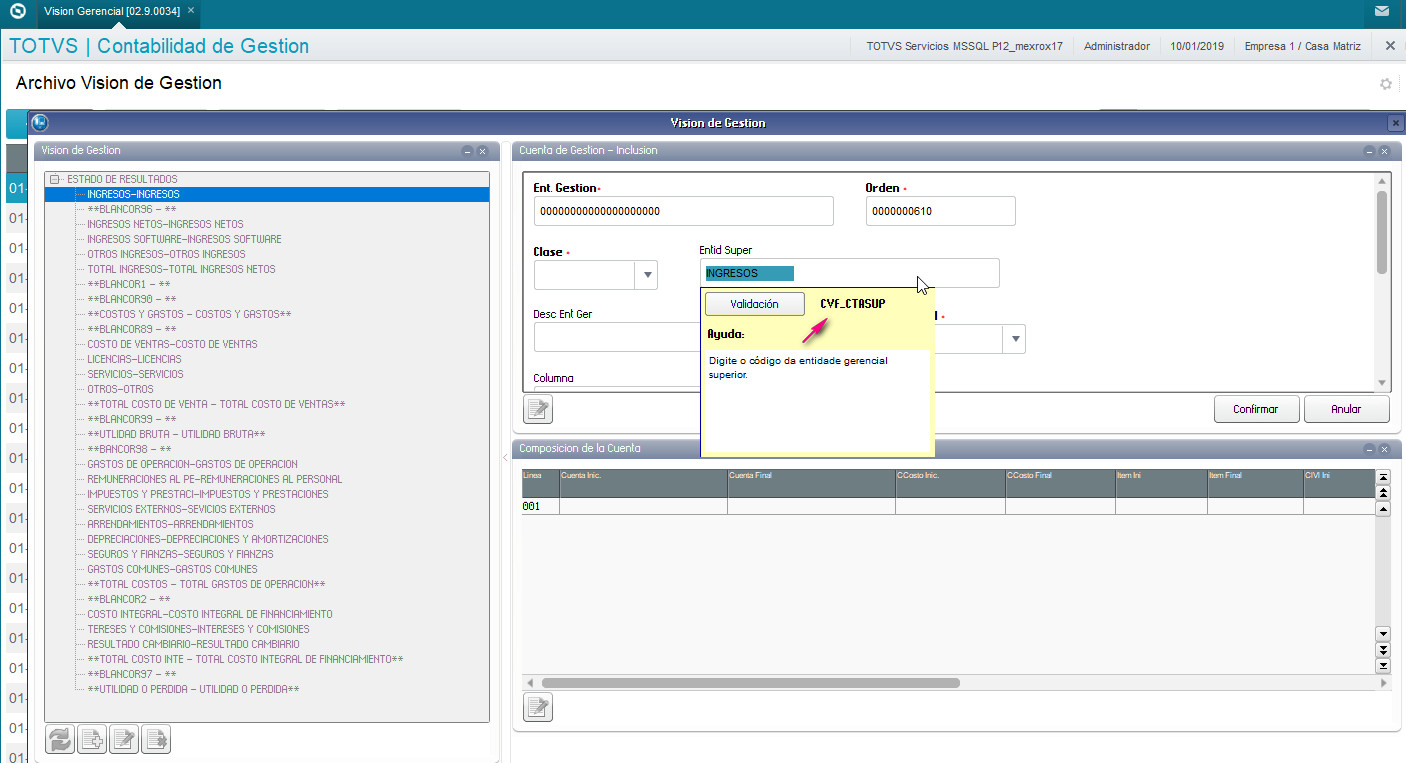The width and height of the screenshot is (1406, 763).
Task: Select LICENCIAS-LICENCIAS tree item
Action: click(x=134, y=359)
